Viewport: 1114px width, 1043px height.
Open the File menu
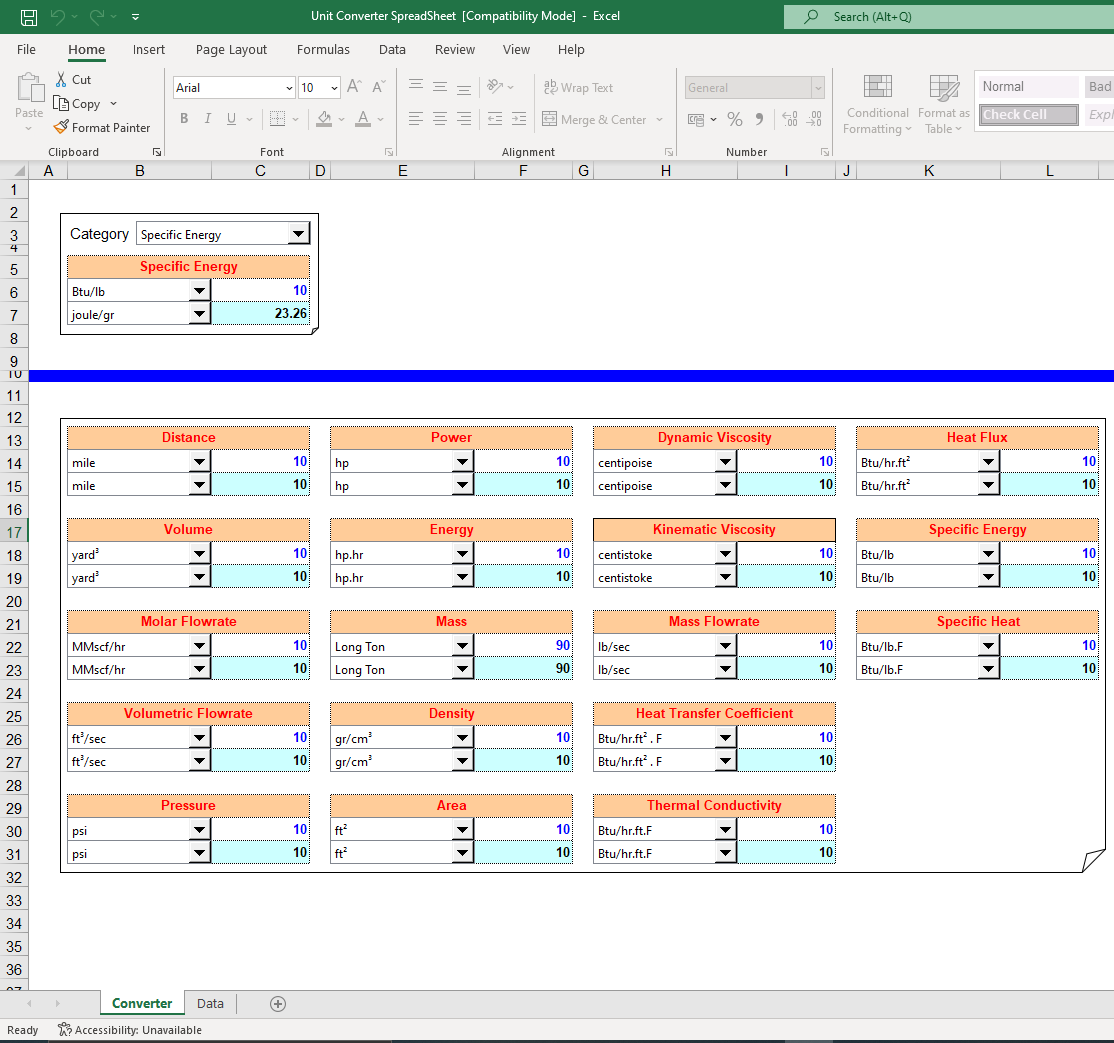(26, 50)
